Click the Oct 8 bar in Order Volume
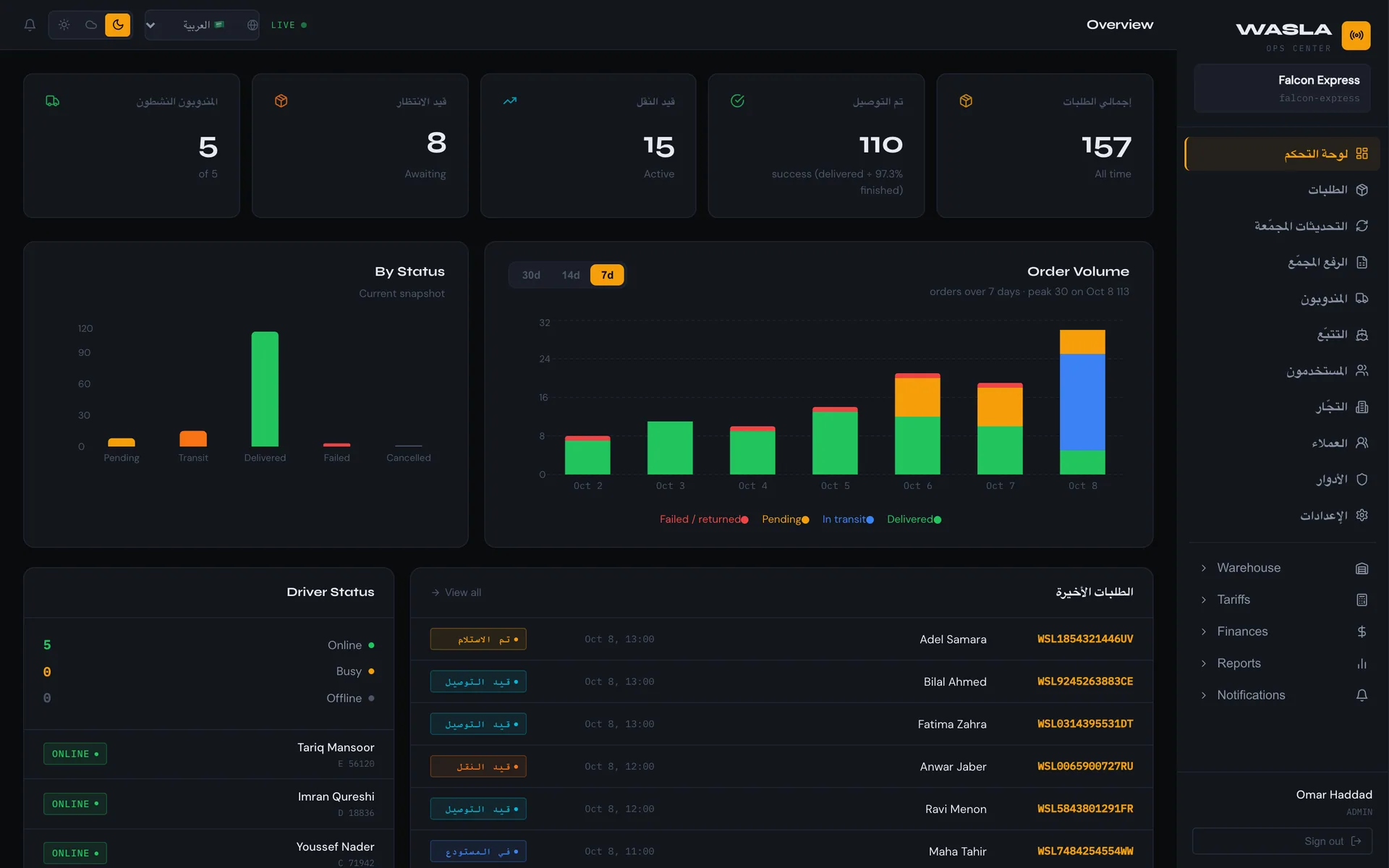The image size is (1389, 868). coord(1082,402)
